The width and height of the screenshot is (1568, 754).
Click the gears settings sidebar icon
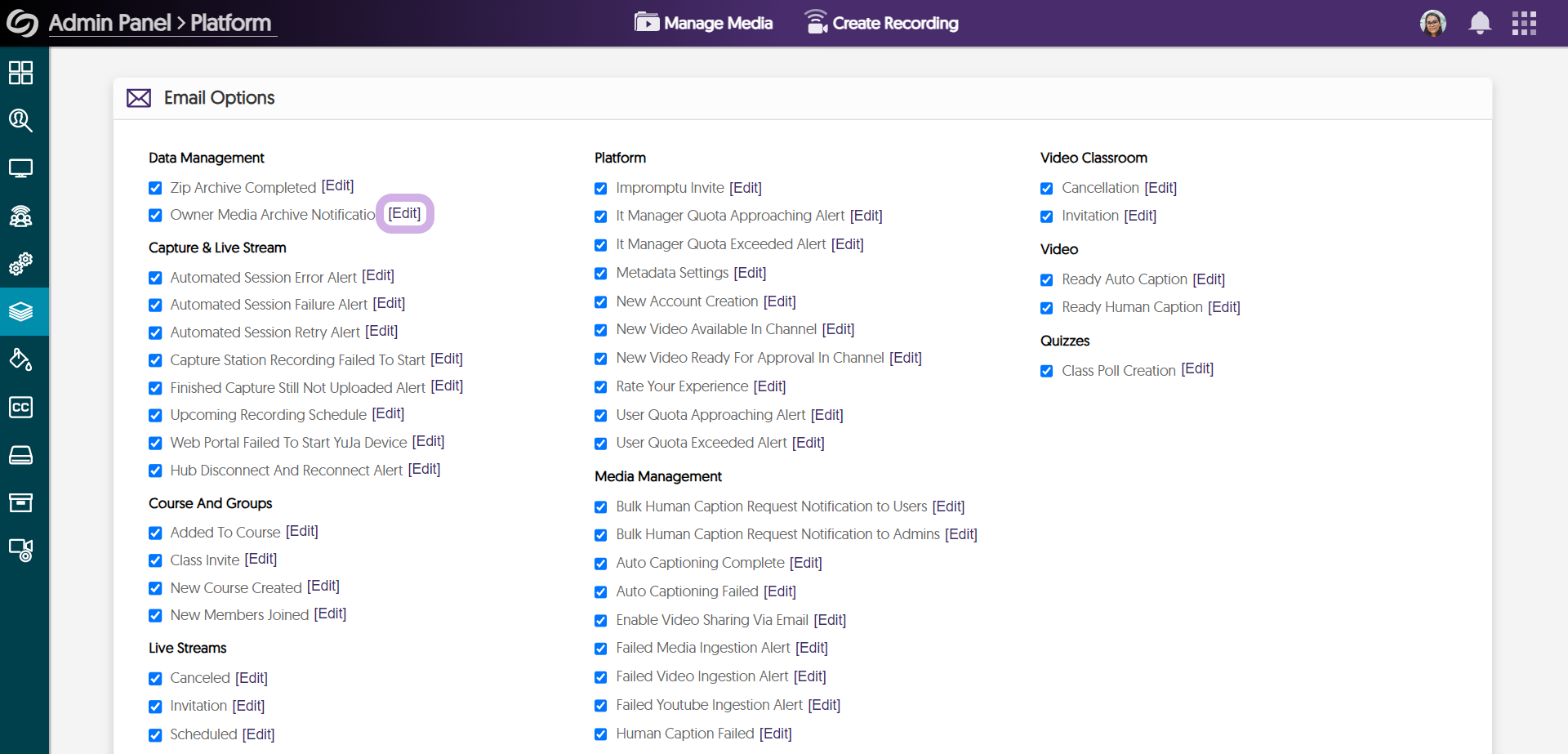click(x=20, y=264)
